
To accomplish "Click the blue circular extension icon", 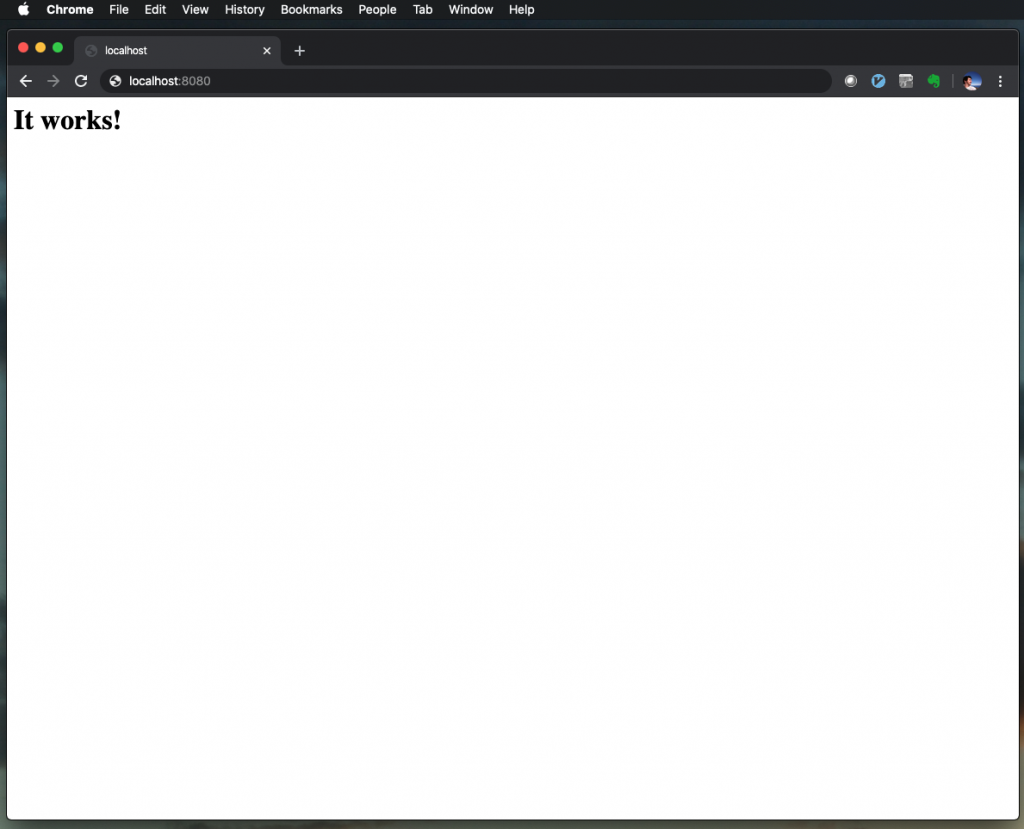I will 878,81.
